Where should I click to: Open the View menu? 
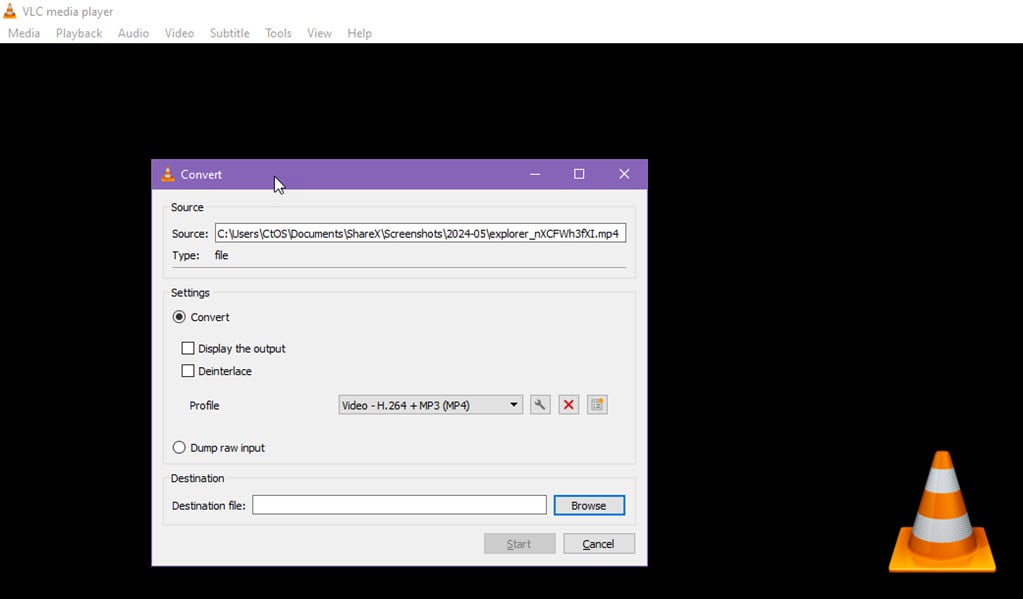point(320,33)
